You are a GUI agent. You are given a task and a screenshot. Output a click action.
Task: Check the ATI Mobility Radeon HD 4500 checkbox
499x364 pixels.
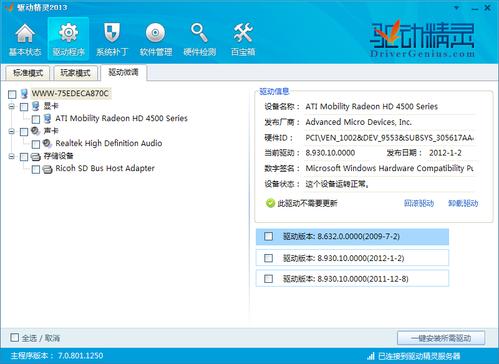pyautogui.click(x=36, y=119)
